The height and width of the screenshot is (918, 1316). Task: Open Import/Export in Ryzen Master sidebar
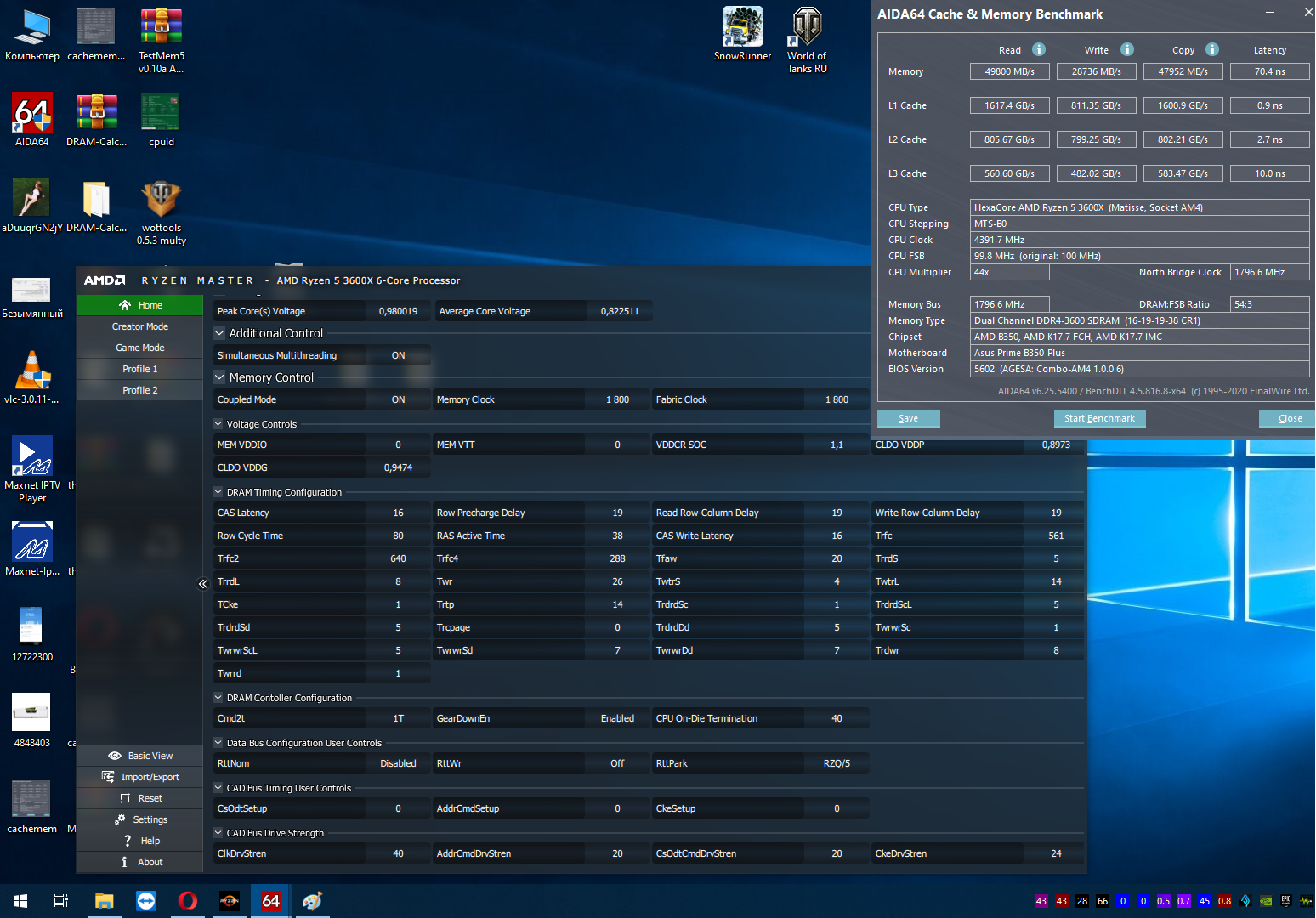pyautogui.click(x=140, y=777)
